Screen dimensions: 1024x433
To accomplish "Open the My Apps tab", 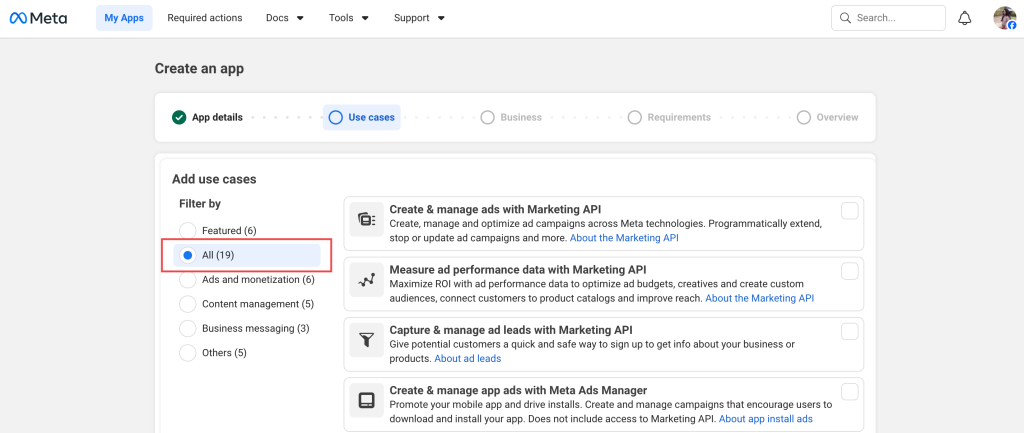I will [x=125, y=18].
